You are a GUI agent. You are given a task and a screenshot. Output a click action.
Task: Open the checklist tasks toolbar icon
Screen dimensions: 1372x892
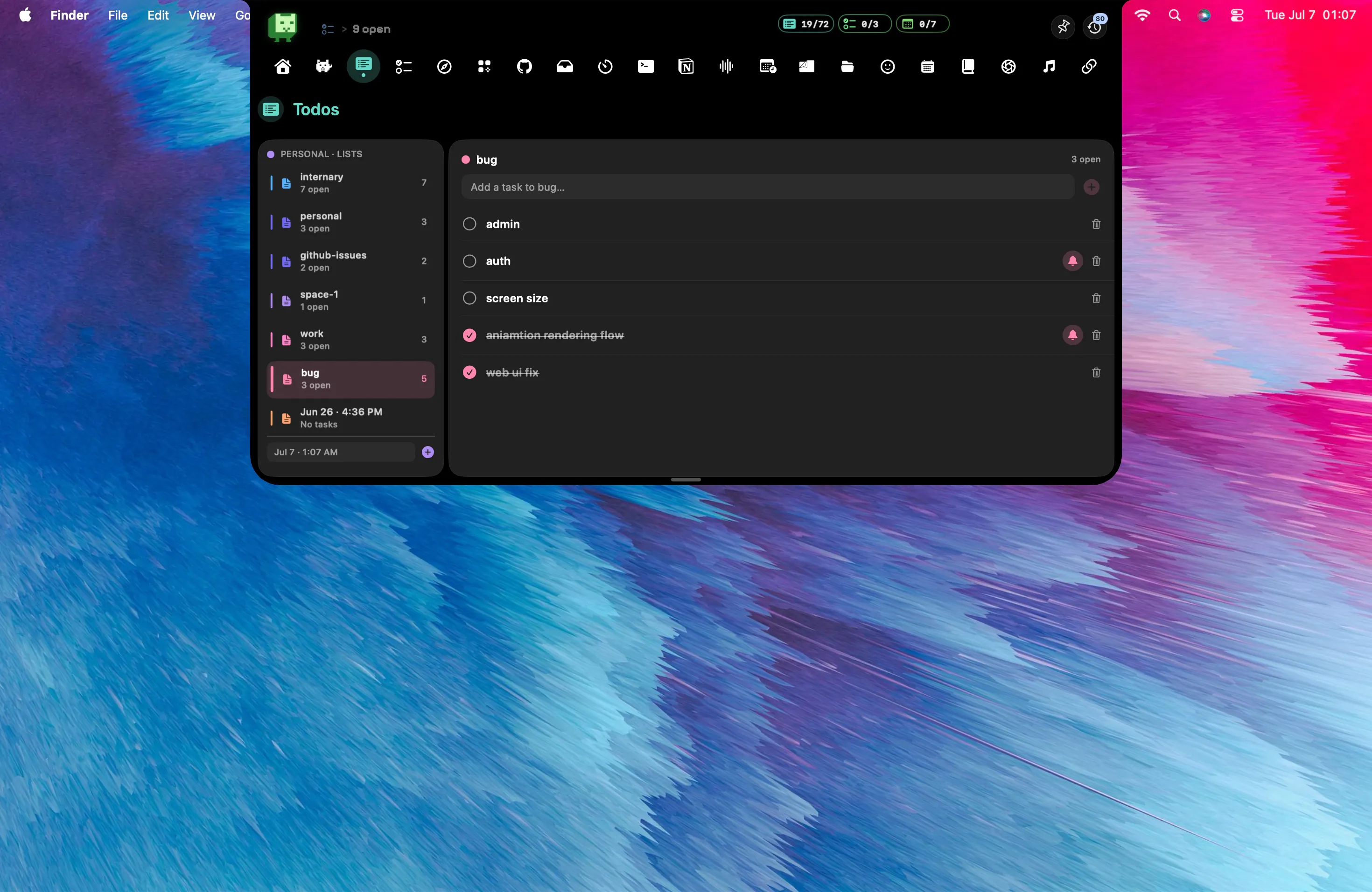(404, 66)
